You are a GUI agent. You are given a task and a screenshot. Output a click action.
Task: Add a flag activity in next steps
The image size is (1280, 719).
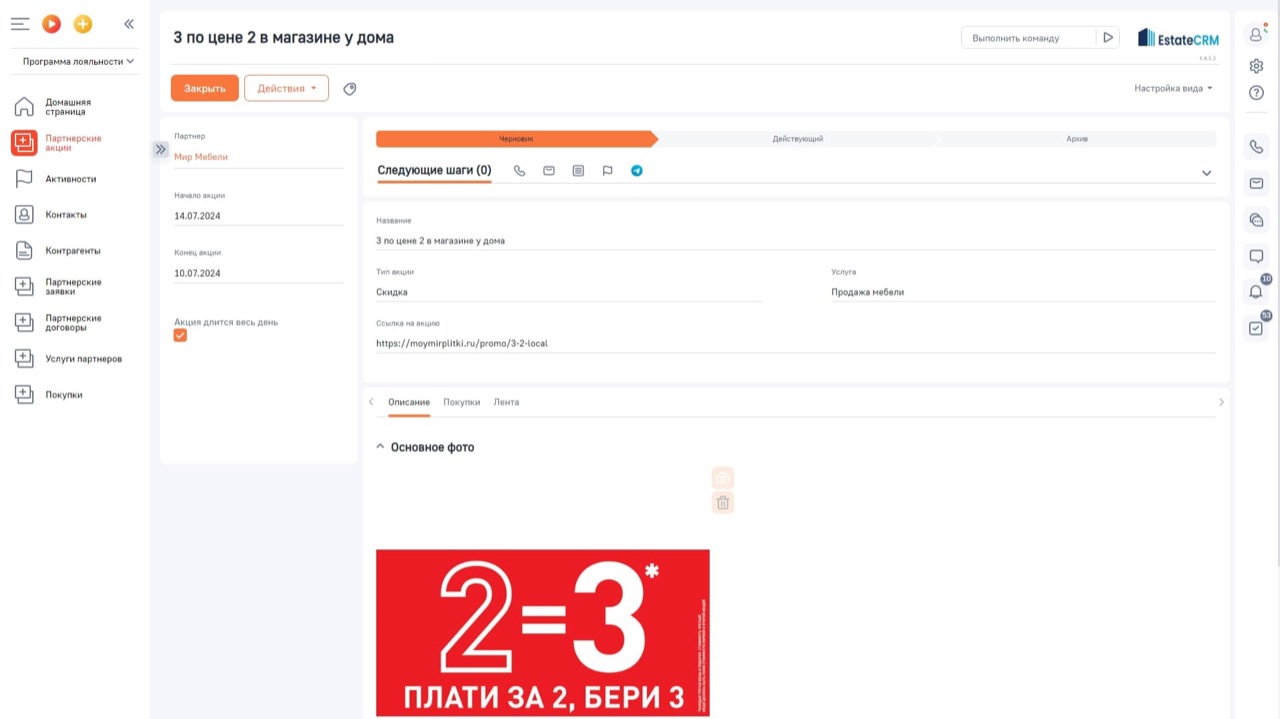[607, 171]
